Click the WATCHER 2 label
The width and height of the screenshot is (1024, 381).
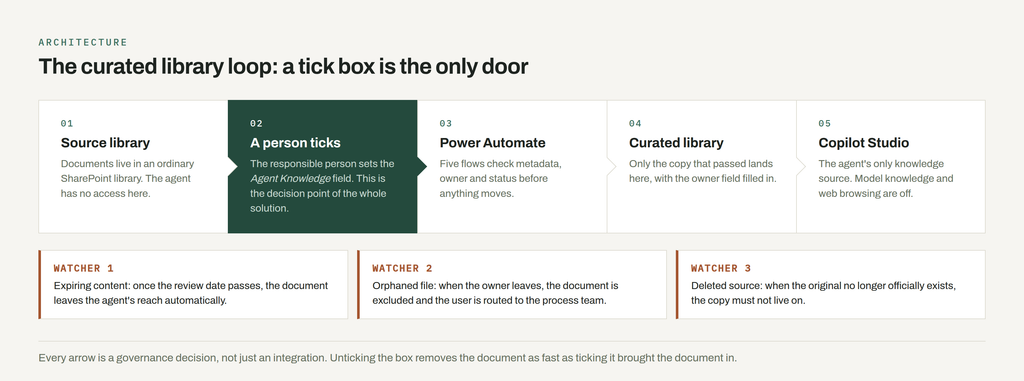pyautogui.click(x=402, y=268)
